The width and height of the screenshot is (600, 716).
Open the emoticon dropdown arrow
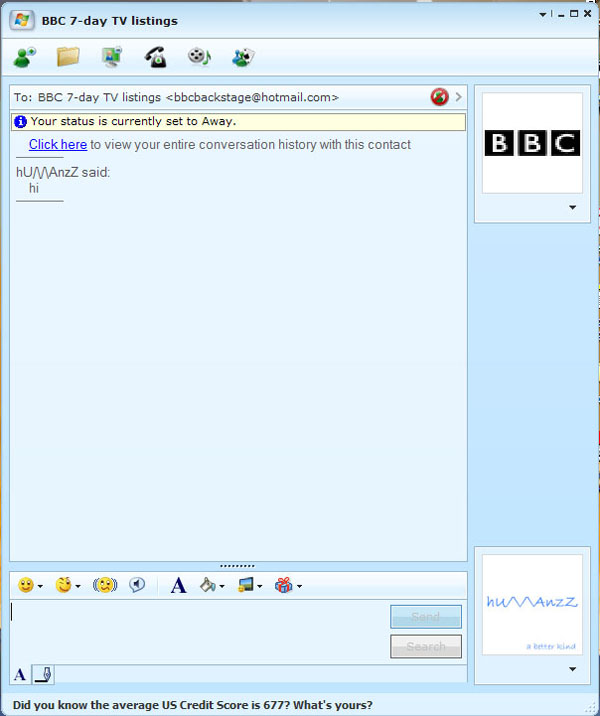(x=40, y=586)
